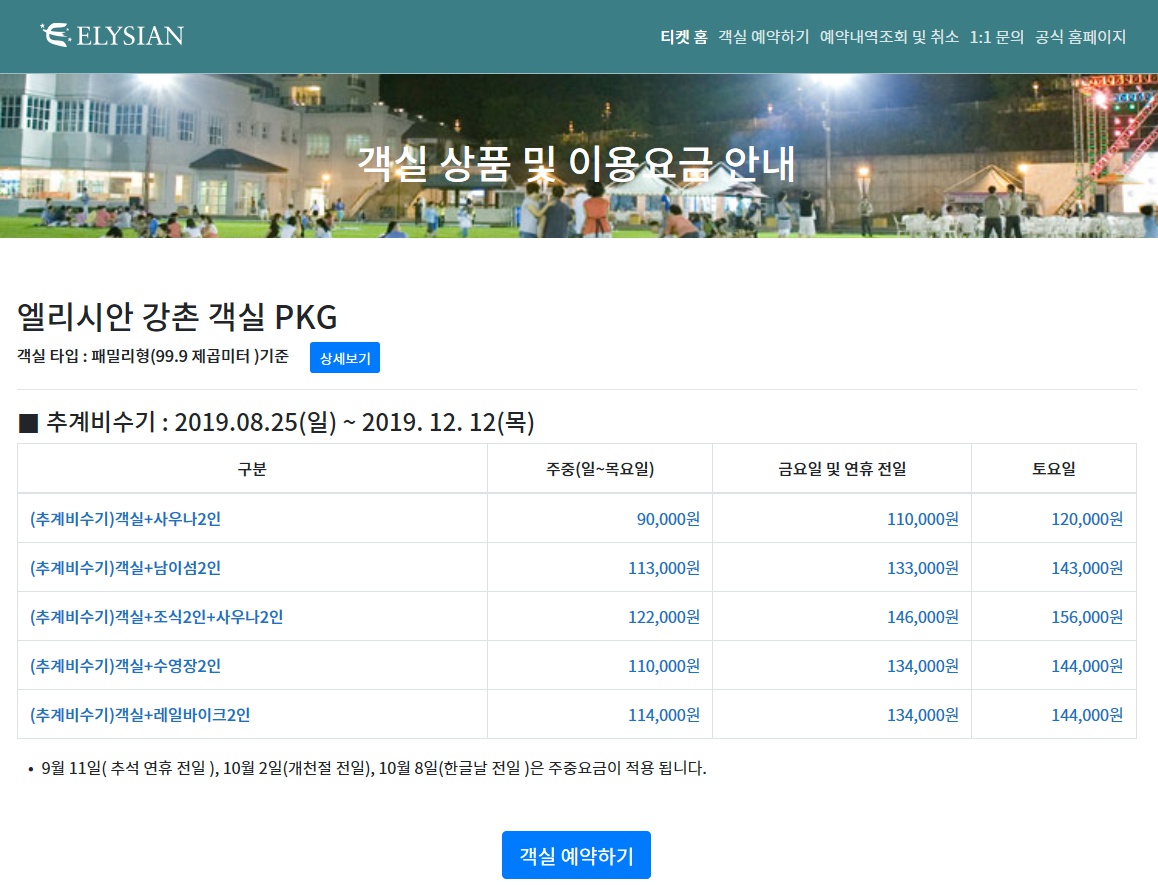Click the 133,000원 Friday price
This screenshot has height=885, width=1158.
coord(923,567)
